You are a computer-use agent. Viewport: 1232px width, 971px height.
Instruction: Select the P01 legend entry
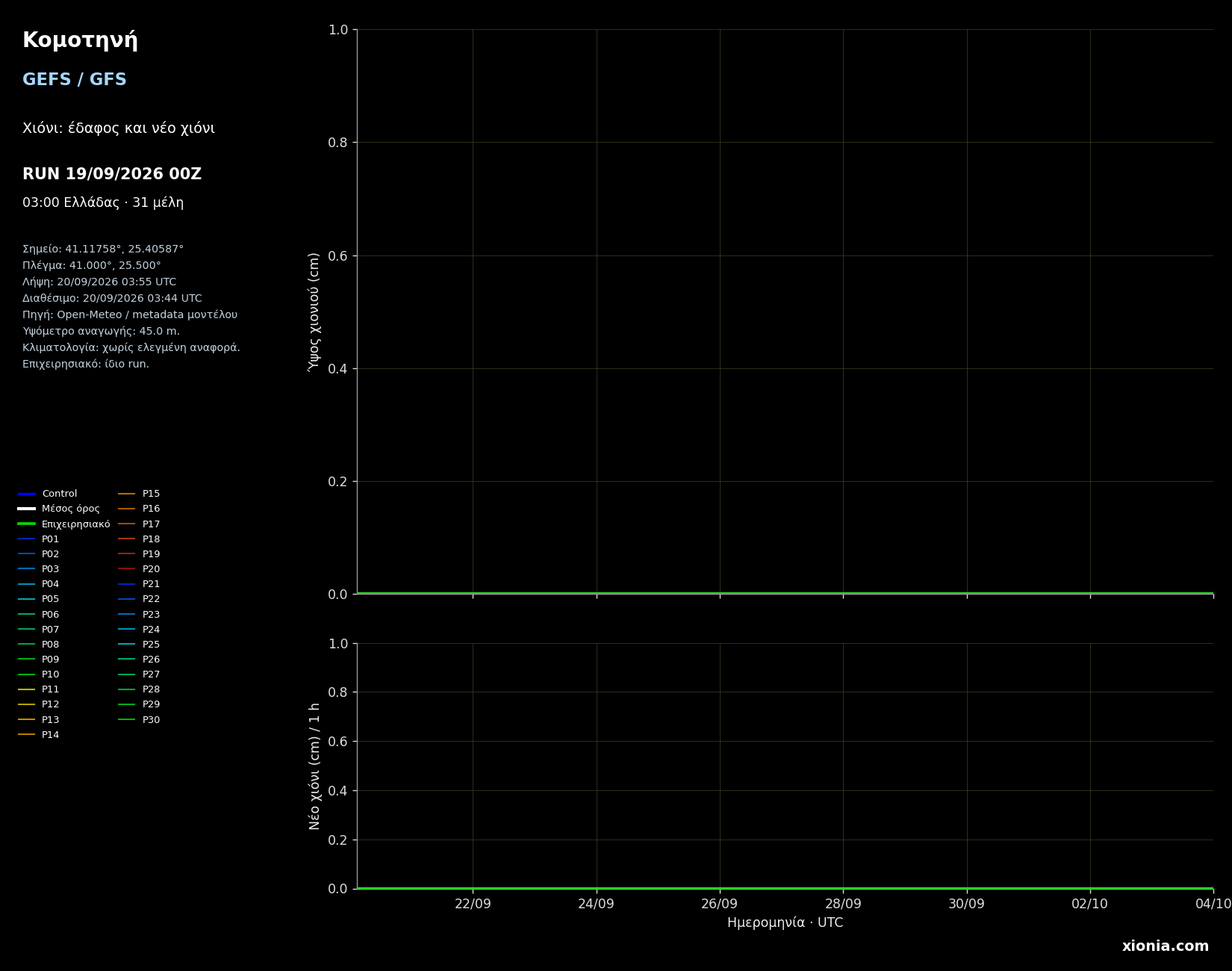coord(39,539)
